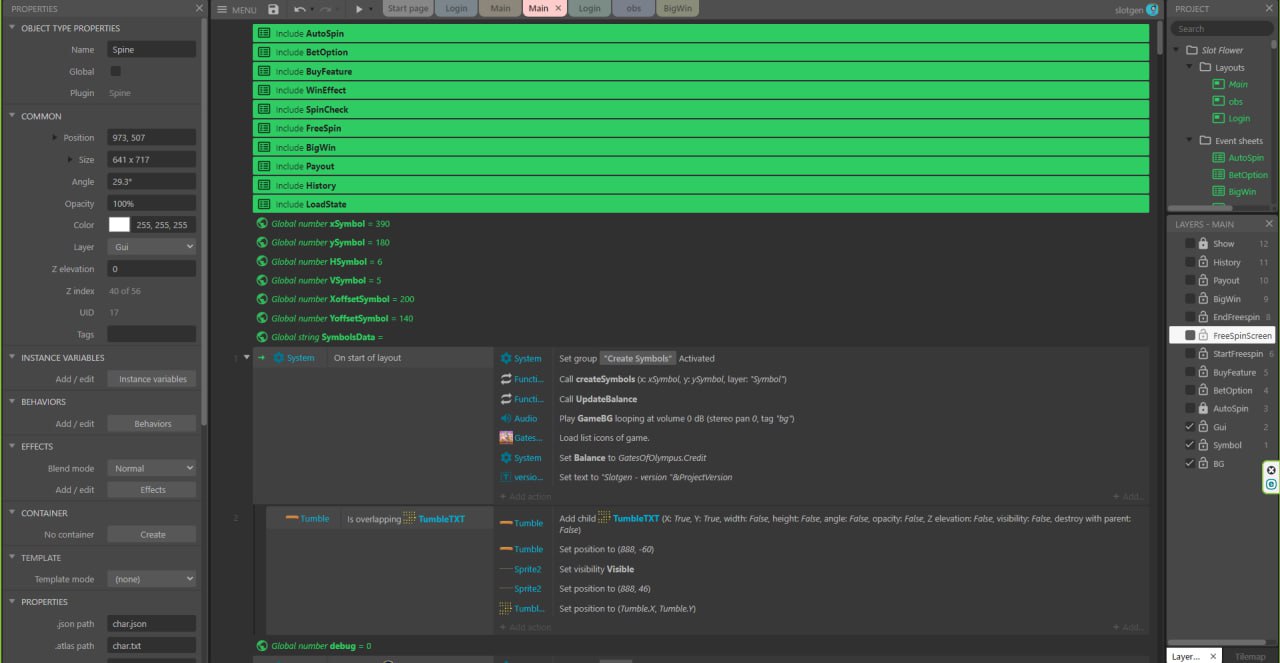Toggle the Global checkbox

(x=115, y=71)
